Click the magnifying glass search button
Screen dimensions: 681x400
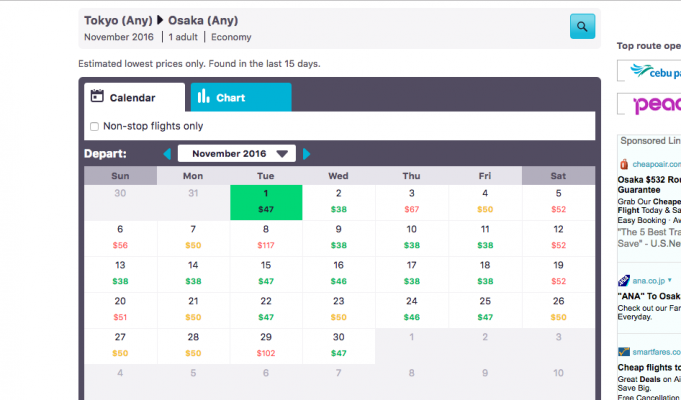[582, 27]
